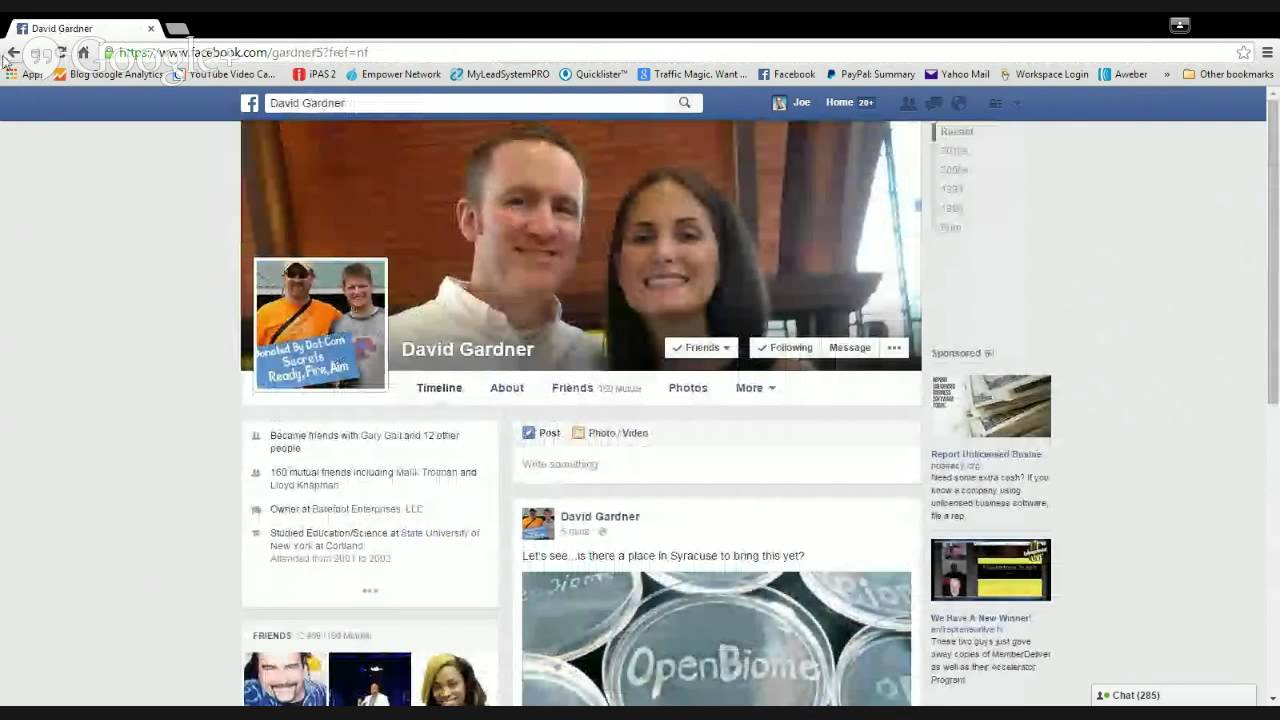Open the notifications globe icon
The width and height of the screenshot is (1280, 720).
coord(958,103)
